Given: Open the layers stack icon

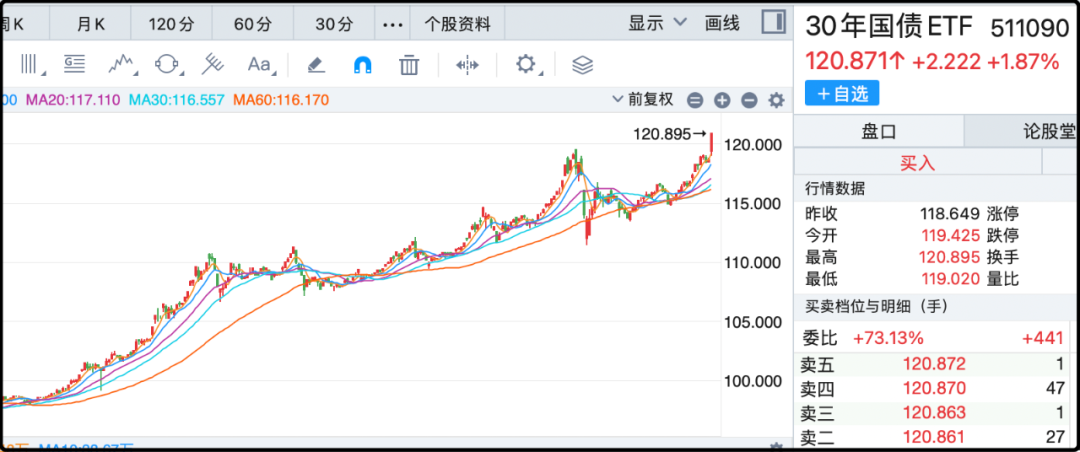Looking at the screenshot, I should (582, 65).
